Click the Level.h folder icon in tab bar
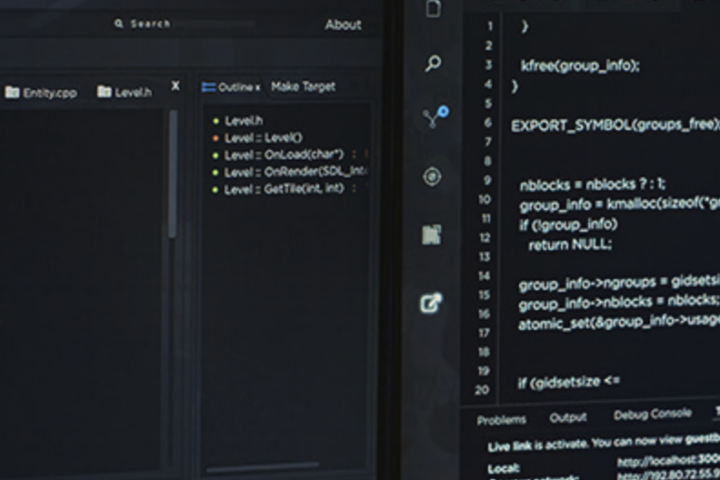Image resolution: width=720 pixels, height=480 pixels. point(104,92)
